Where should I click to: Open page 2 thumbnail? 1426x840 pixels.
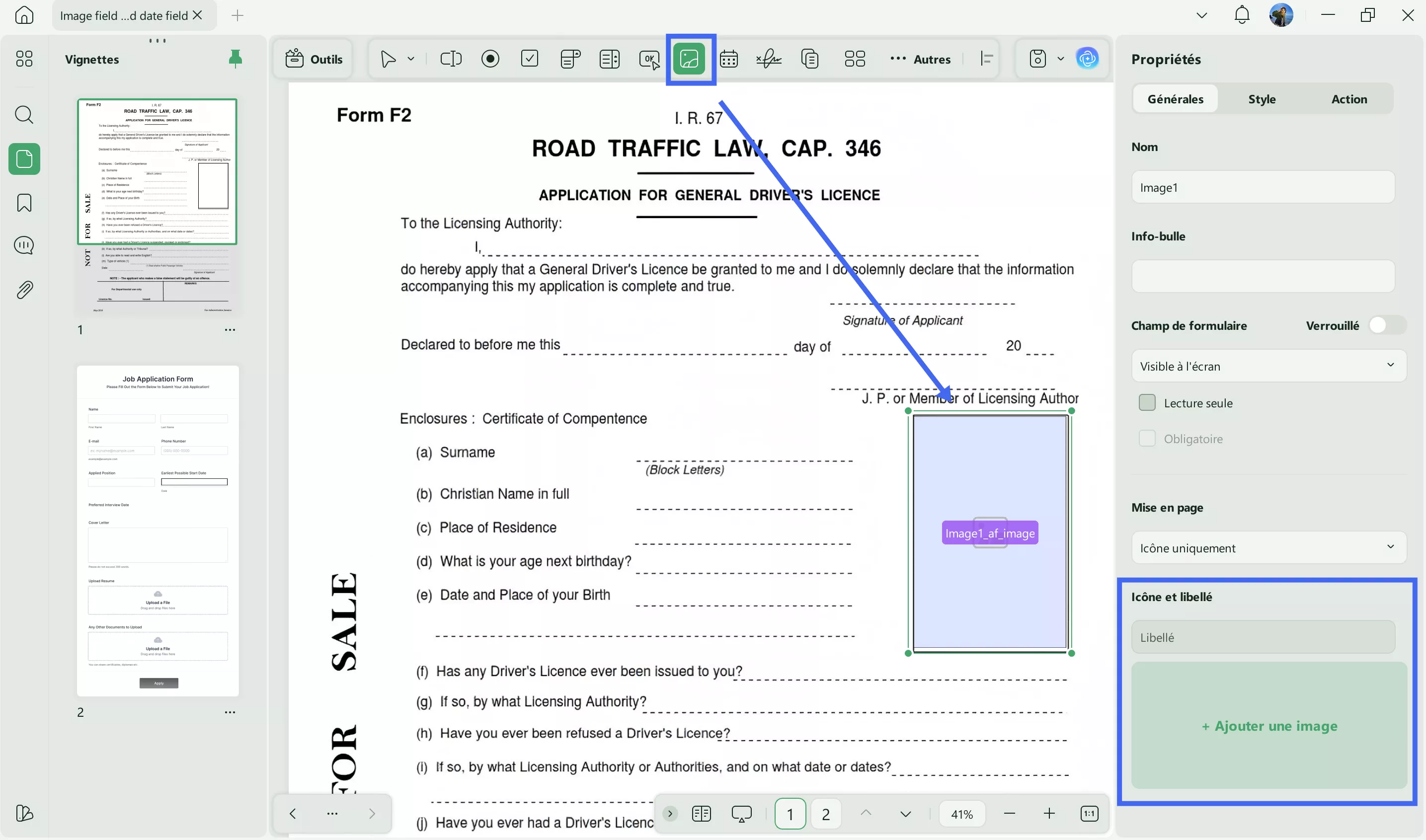click(158, 531)
